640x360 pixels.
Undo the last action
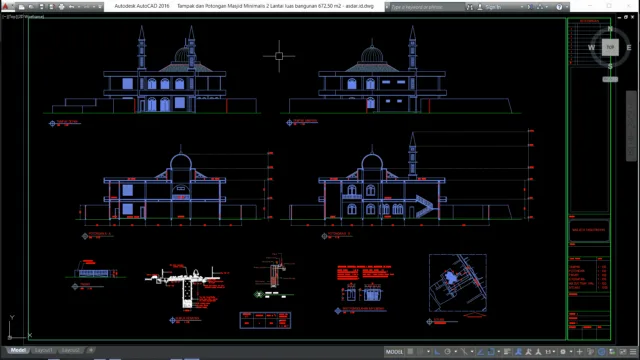click(72, 7)
